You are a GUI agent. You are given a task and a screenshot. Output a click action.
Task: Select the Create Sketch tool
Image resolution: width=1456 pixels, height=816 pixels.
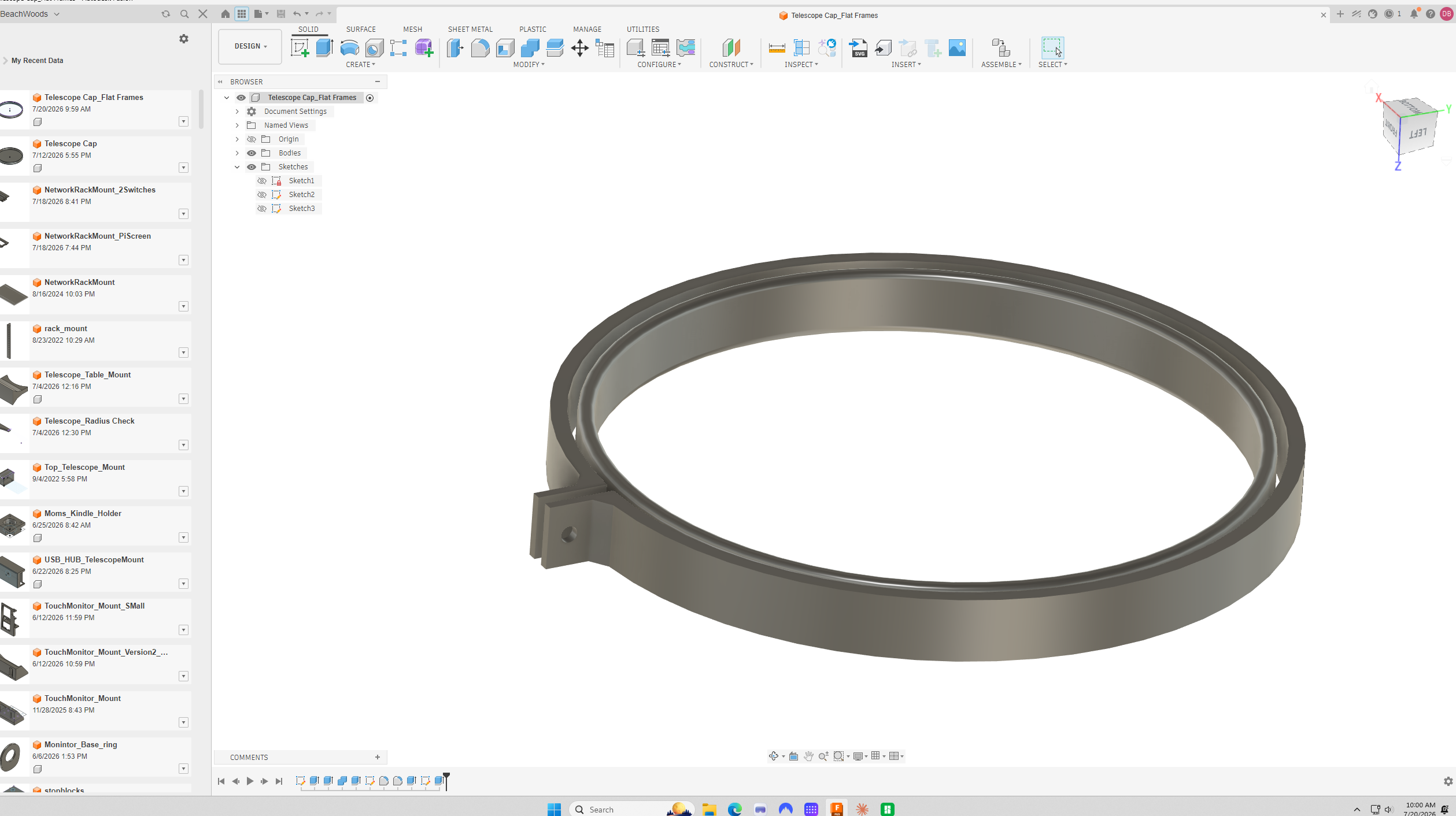pyautogui.click(x=300, y=48)
